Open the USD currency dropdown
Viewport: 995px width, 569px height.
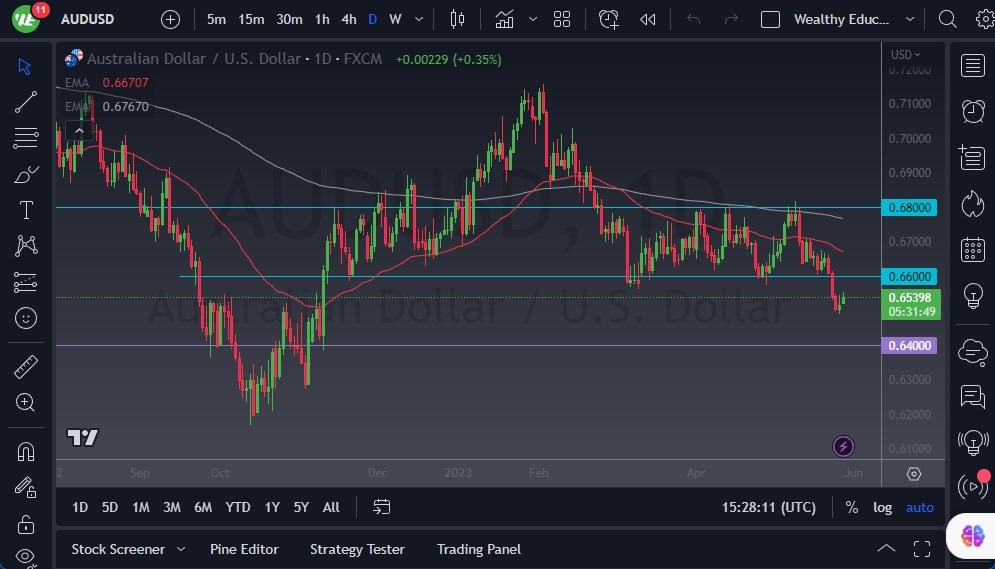[906, 55]
